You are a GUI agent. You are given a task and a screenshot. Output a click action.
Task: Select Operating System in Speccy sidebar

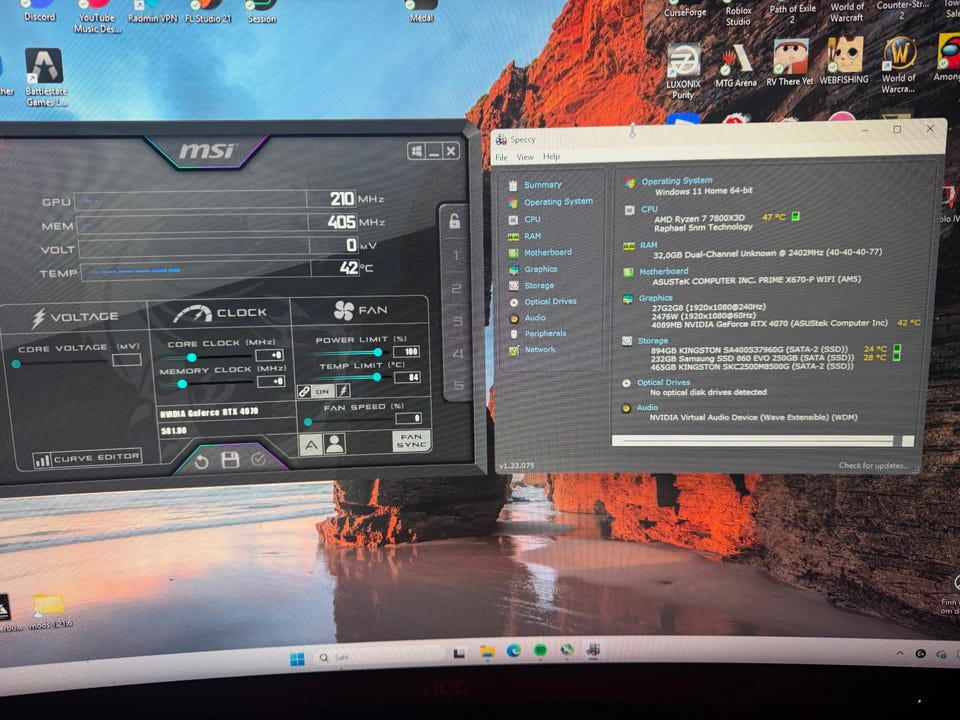coord(558,201)
